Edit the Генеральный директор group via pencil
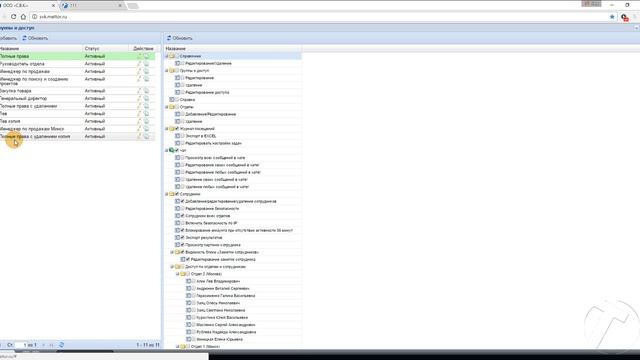The width and height of the screenshot is (640, 360). [139, 98]
